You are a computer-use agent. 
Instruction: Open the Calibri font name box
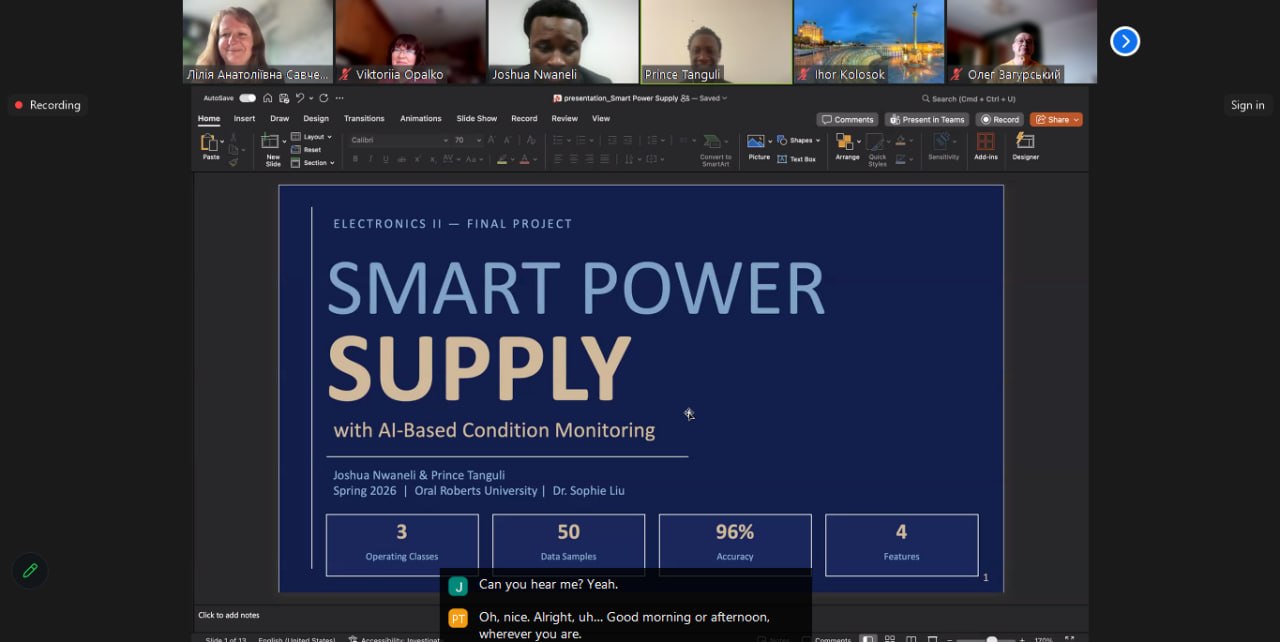tap(395, 140)
